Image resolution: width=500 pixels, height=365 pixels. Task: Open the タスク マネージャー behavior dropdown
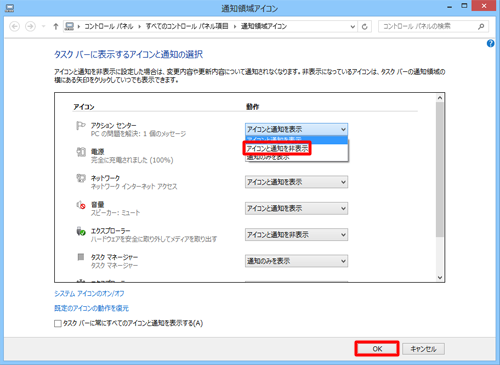(x=296, y=261)
